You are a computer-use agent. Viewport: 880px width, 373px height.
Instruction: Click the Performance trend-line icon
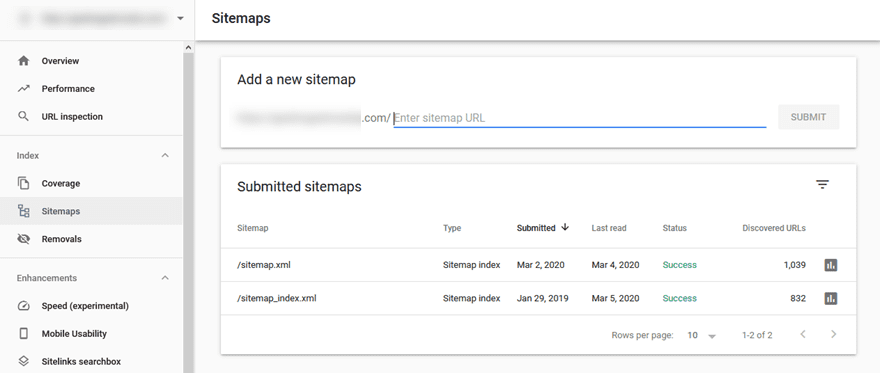[x=24, y=89]
